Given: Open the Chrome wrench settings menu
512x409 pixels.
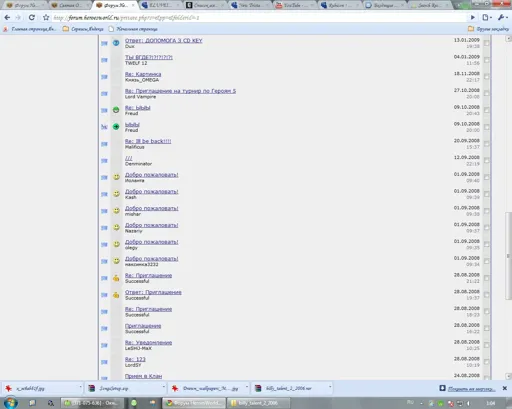Looking at the screenshot, I should [x=502, y=17].
